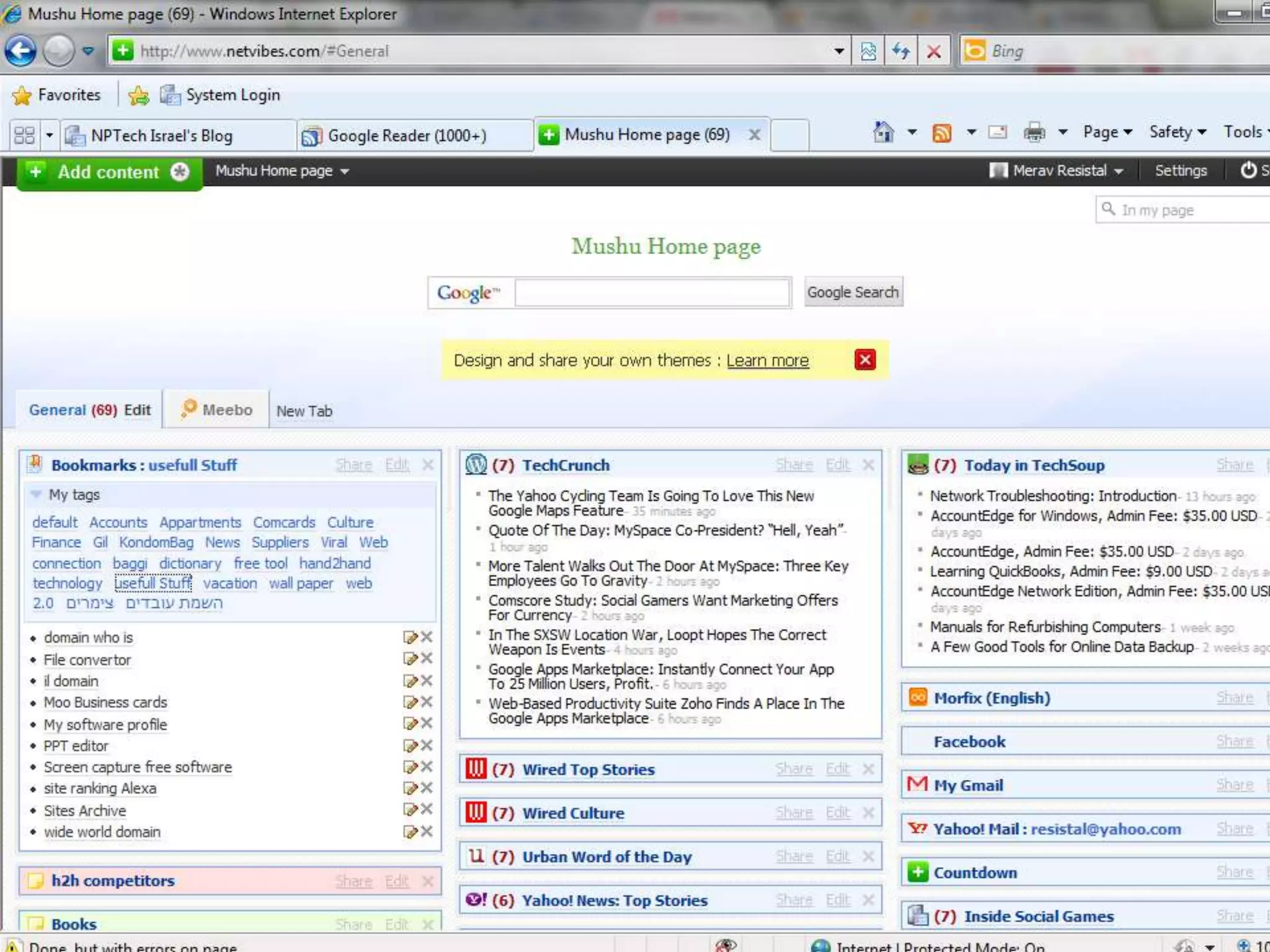Switch to Google Reader (1000+) tab

pos(414,135)
